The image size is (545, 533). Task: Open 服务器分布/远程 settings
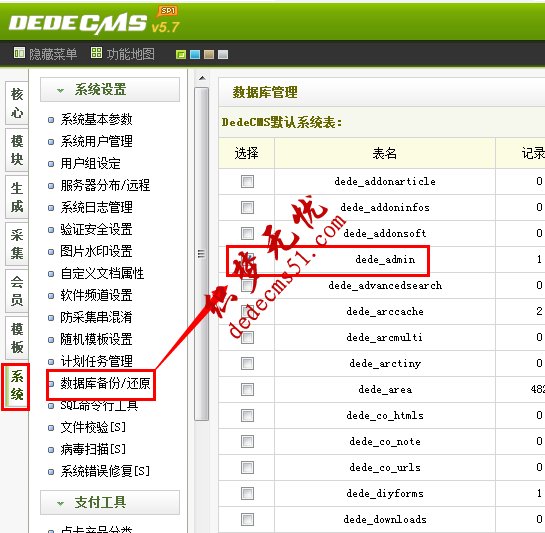pos(105,185)
